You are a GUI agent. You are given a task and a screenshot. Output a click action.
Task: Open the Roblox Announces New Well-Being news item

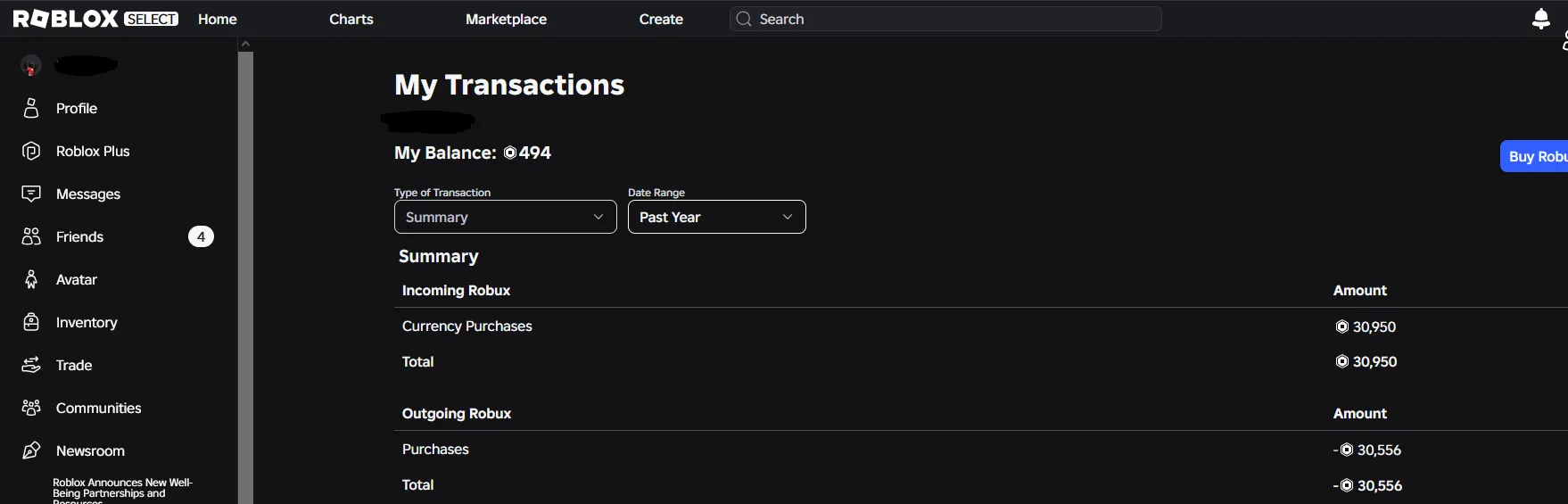tap(122, 491)
